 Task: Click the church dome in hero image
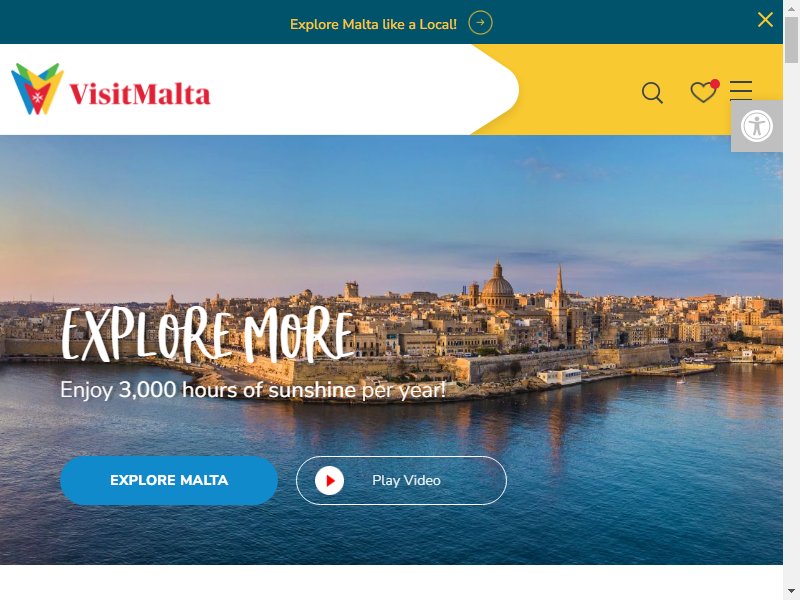pyautogui.click(x=497, y=286)
